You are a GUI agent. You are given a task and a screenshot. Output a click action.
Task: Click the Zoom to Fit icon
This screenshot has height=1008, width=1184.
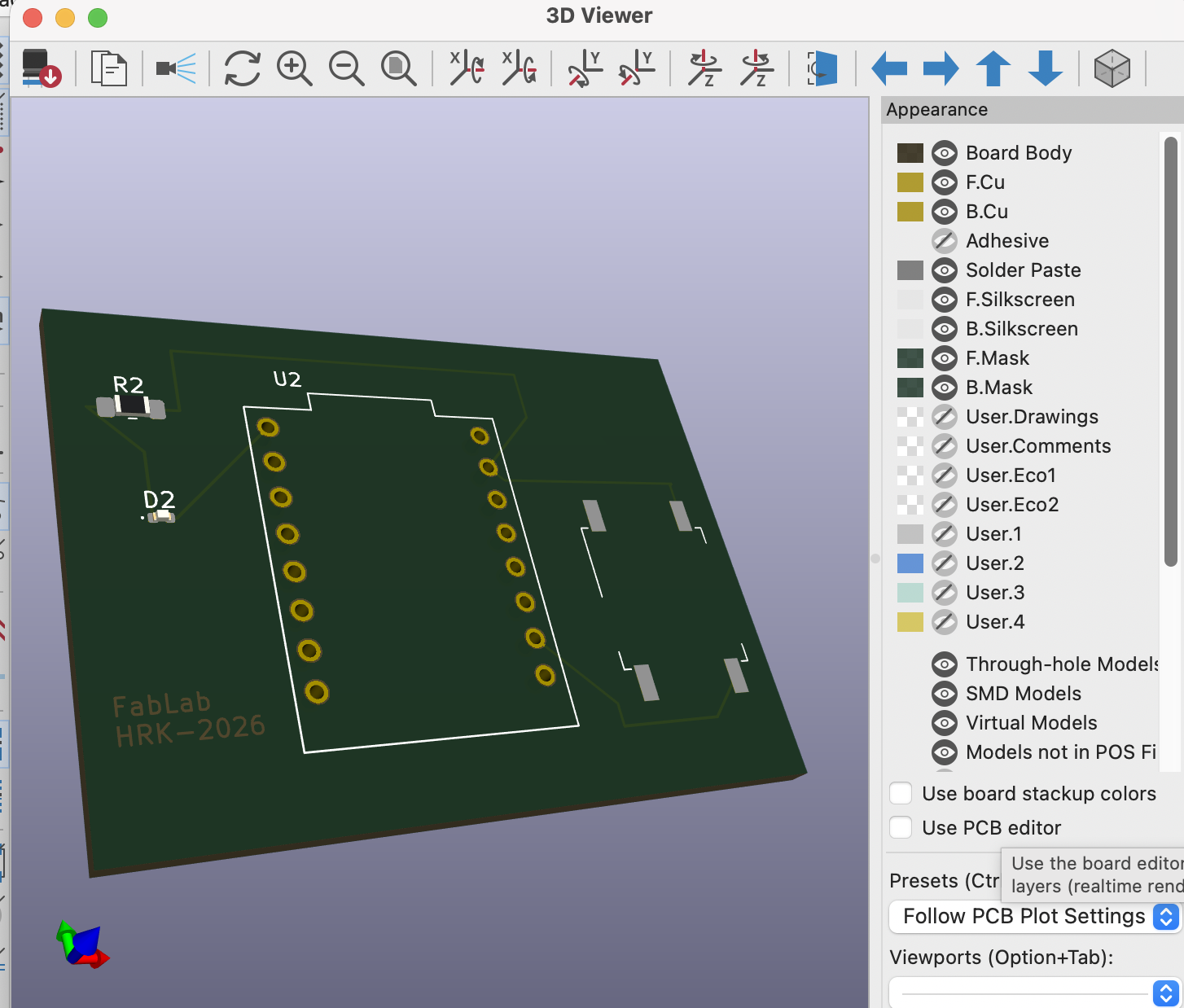tap(398, 68)
